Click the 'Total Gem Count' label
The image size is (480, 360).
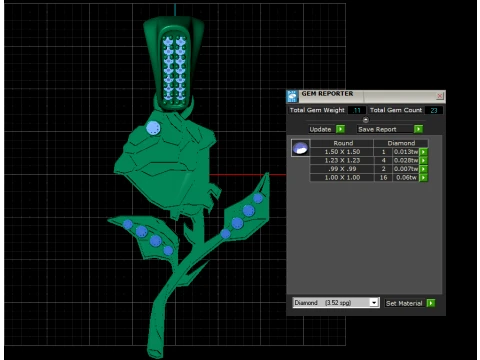point(396,110)
